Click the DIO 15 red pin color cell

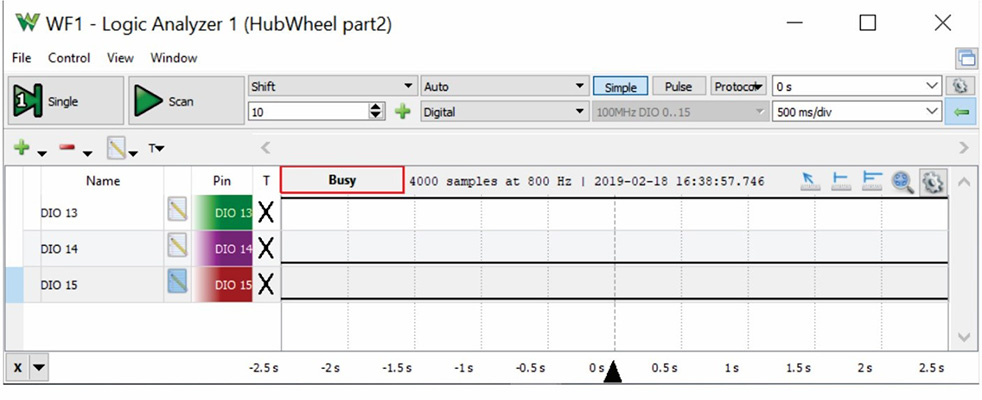221,284
